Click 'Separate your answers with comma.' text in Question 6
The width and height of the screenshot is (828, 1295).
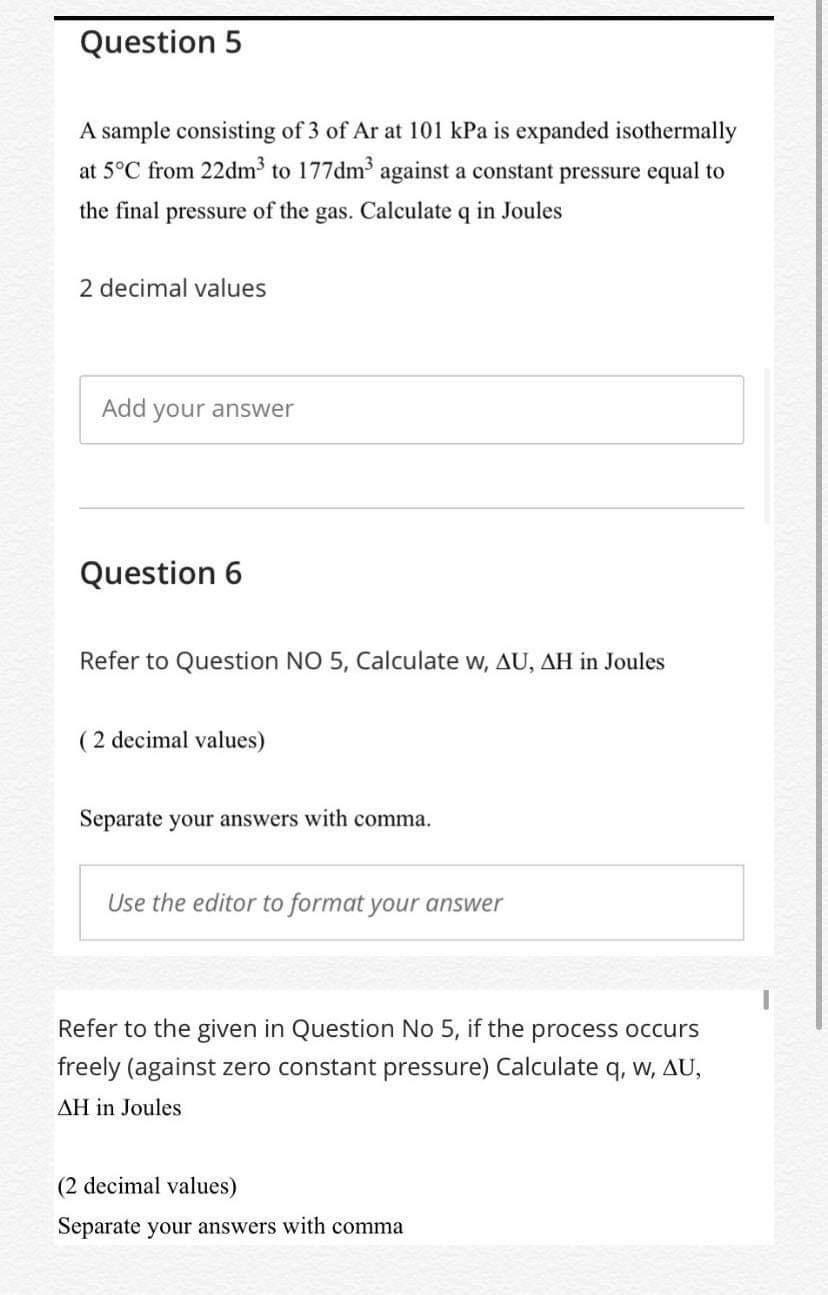(256, 818)
